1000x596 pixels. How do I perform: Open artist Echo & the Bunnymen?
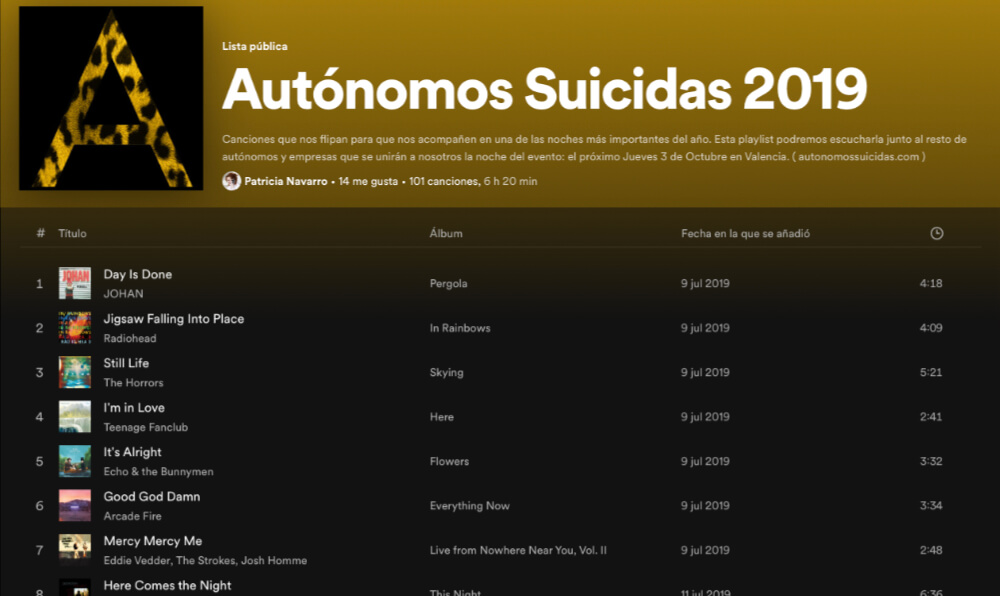158,472
